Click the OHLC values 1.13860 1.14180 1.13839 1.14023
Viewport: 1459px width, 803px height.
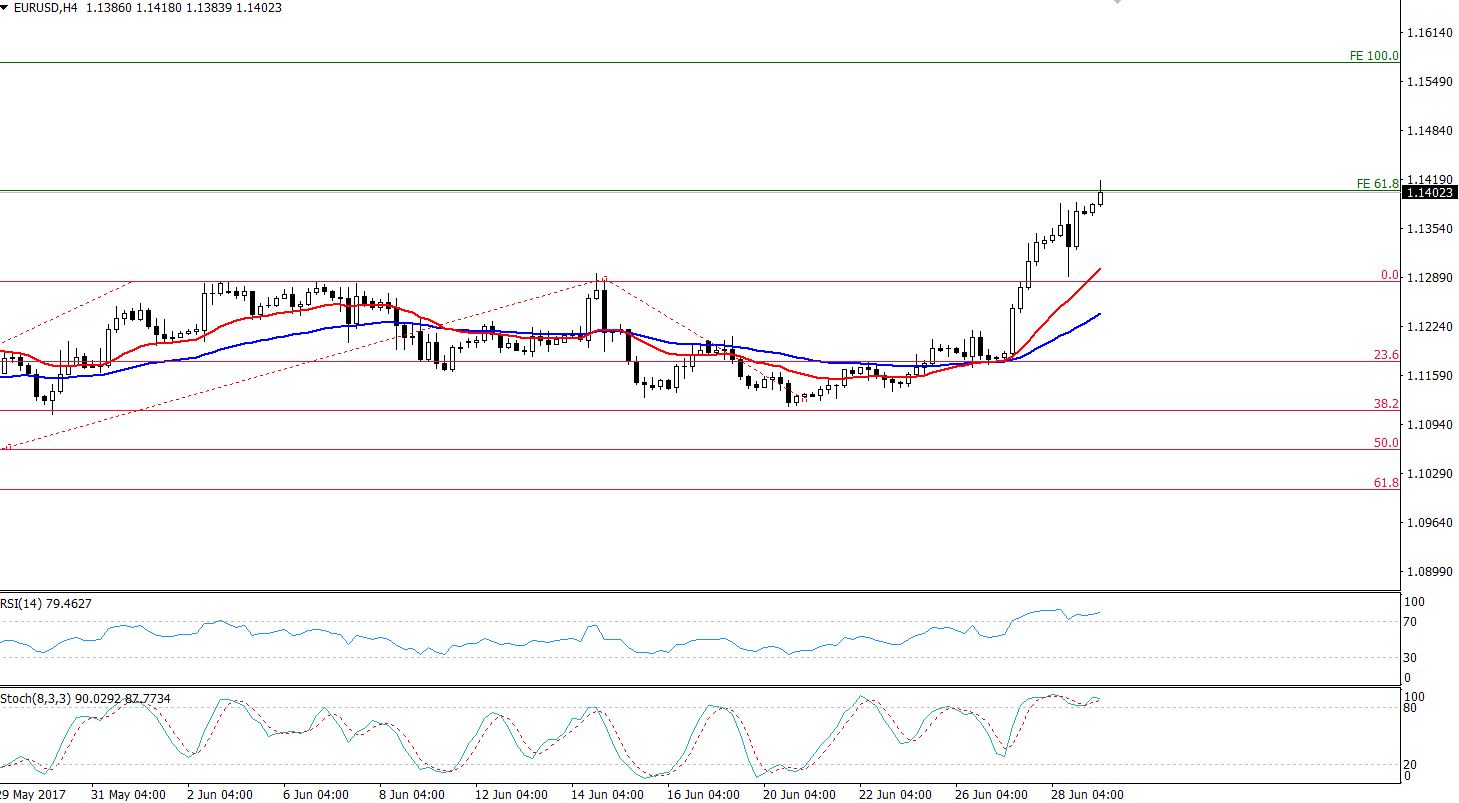coord(182,8)
